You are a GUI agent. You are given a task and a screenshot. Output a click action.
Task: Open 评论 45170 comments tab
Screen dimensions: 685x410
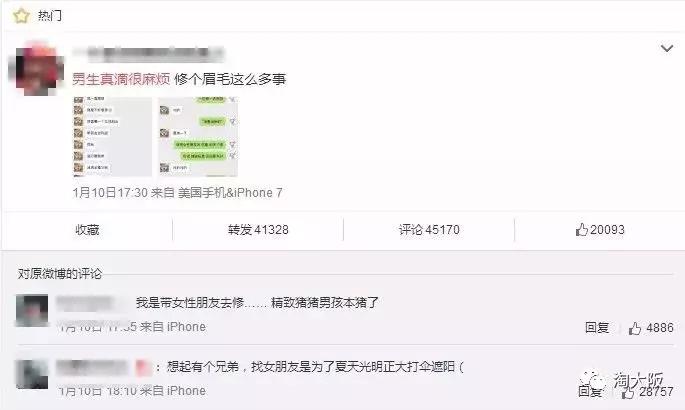tap(429, 230)
